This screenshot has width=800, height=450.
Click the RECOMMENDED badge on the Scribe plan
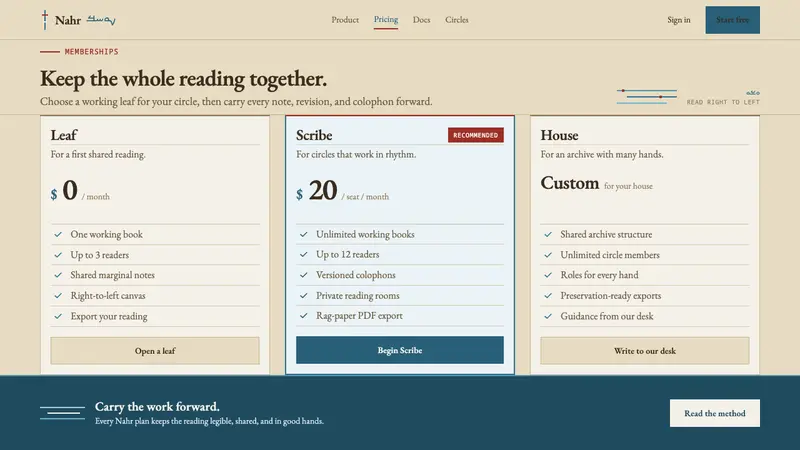pyautogui.click(x=476, y=135)
